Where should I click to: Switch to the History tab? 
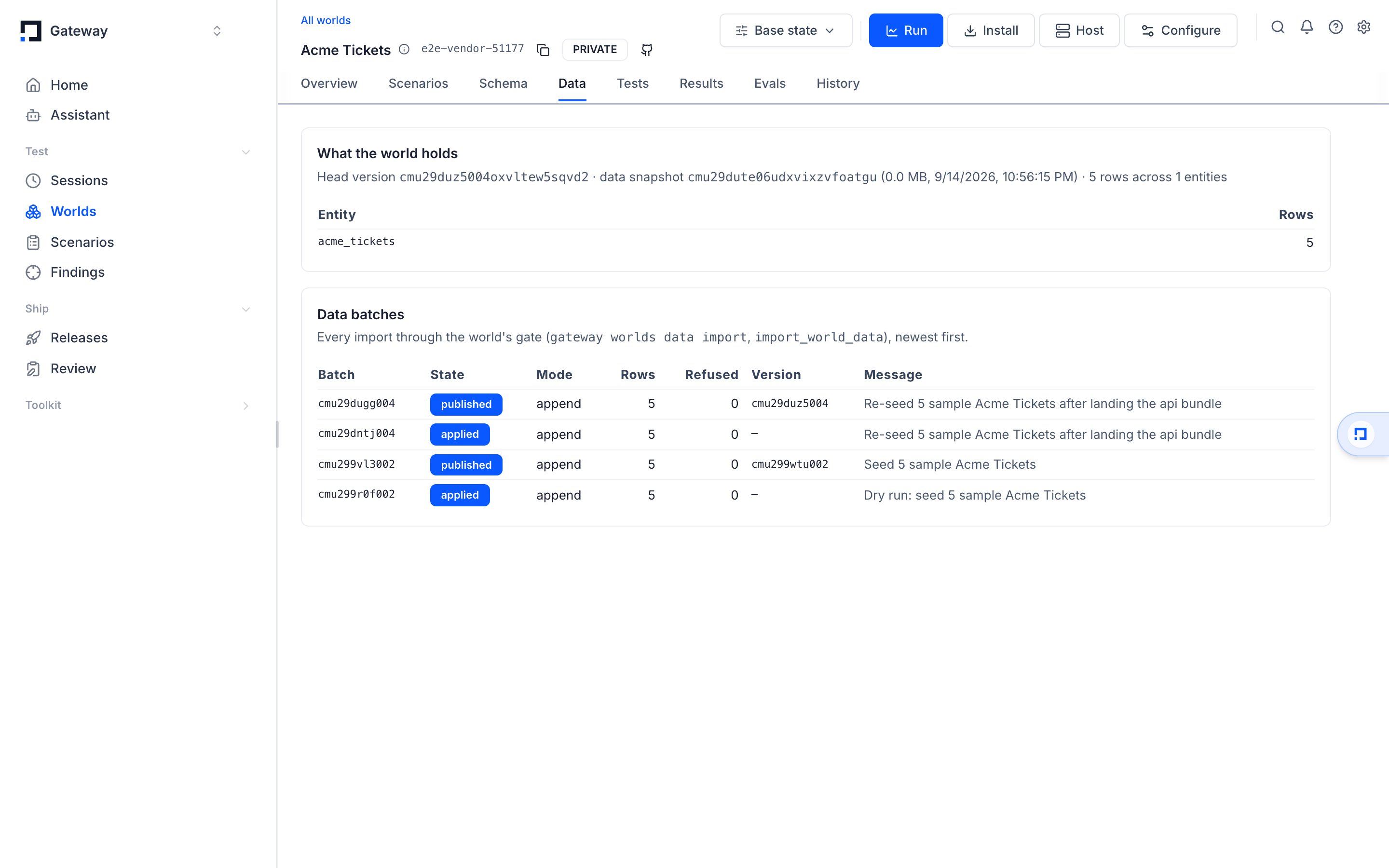tap(838, 84)
